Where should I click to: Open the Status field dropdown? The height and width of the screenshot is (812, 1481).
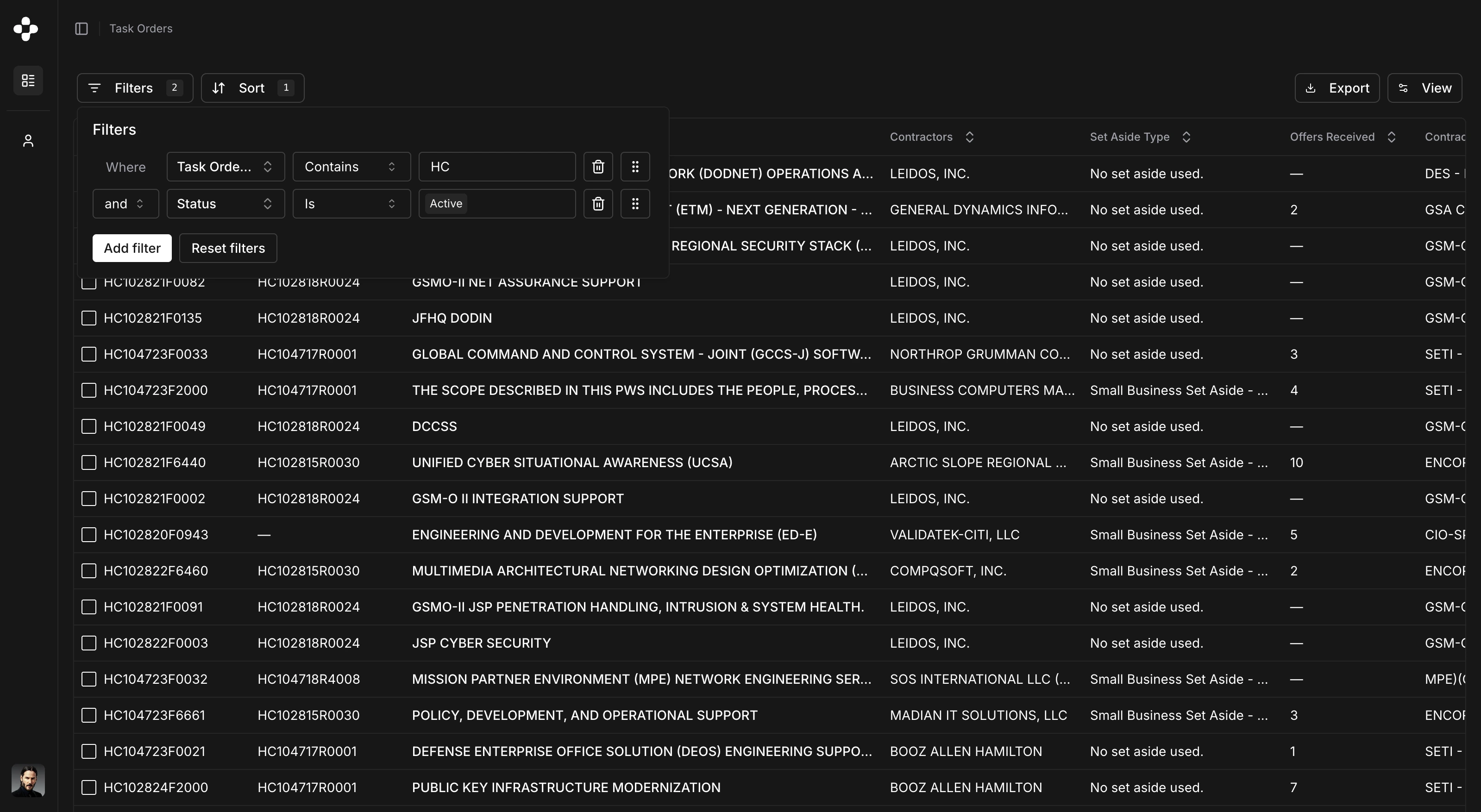pos(226,203)
